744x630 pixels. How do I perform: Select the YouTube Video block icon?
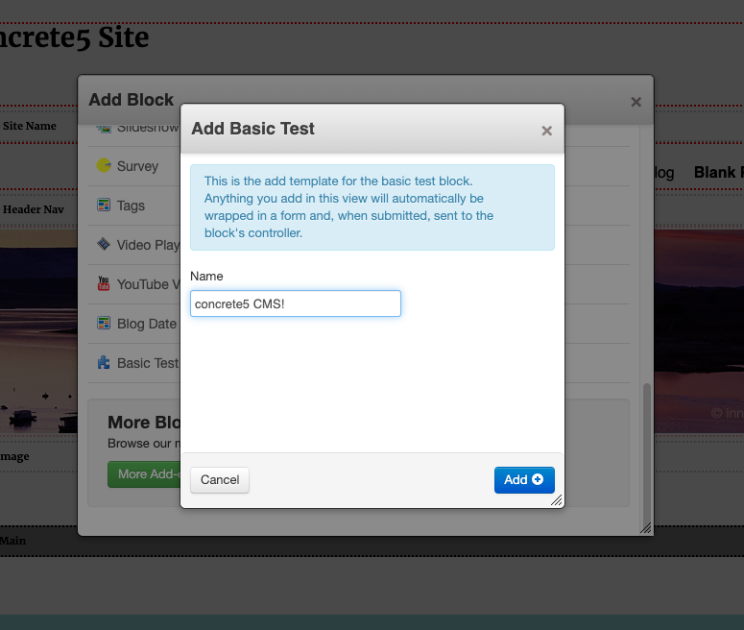[103, 284]
